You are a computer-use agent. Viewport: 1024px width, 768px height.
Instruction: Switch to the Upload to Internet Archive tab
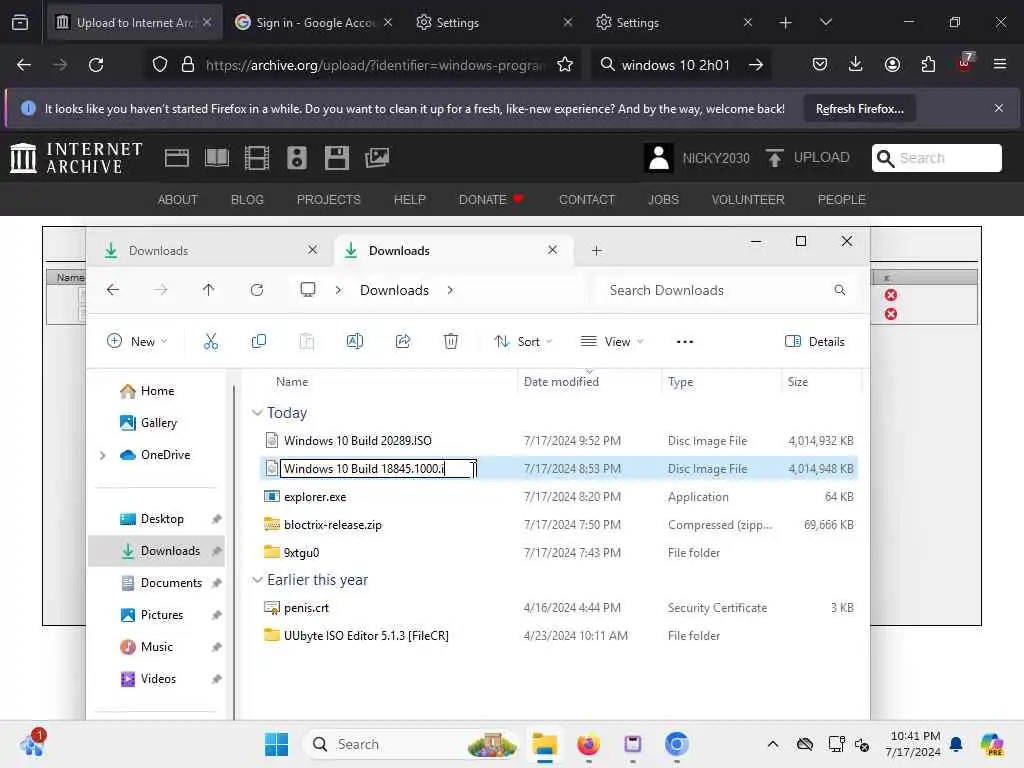[134, 22]
